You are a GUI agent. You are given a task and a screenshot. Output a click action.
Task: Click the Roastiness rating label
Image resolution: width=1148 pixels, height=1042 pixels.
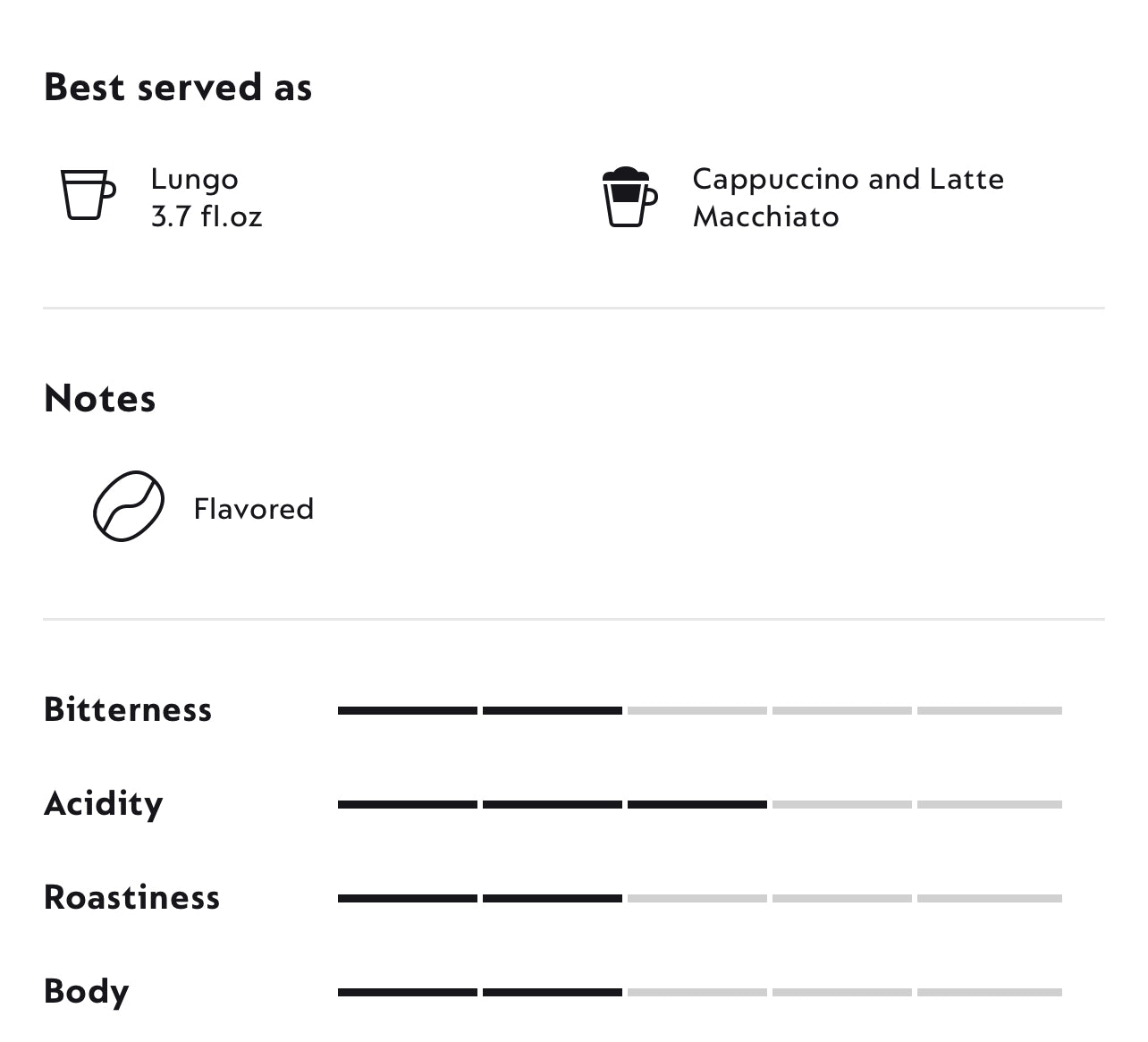(131, 897)
